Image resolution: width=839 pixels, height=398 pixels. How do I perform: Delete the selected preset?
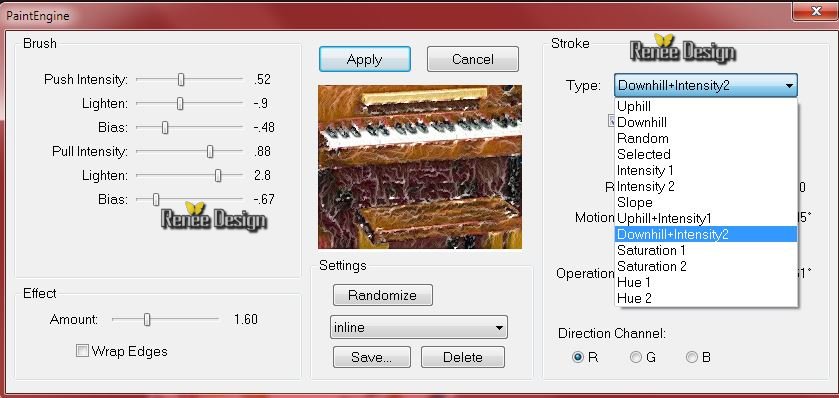463,357
